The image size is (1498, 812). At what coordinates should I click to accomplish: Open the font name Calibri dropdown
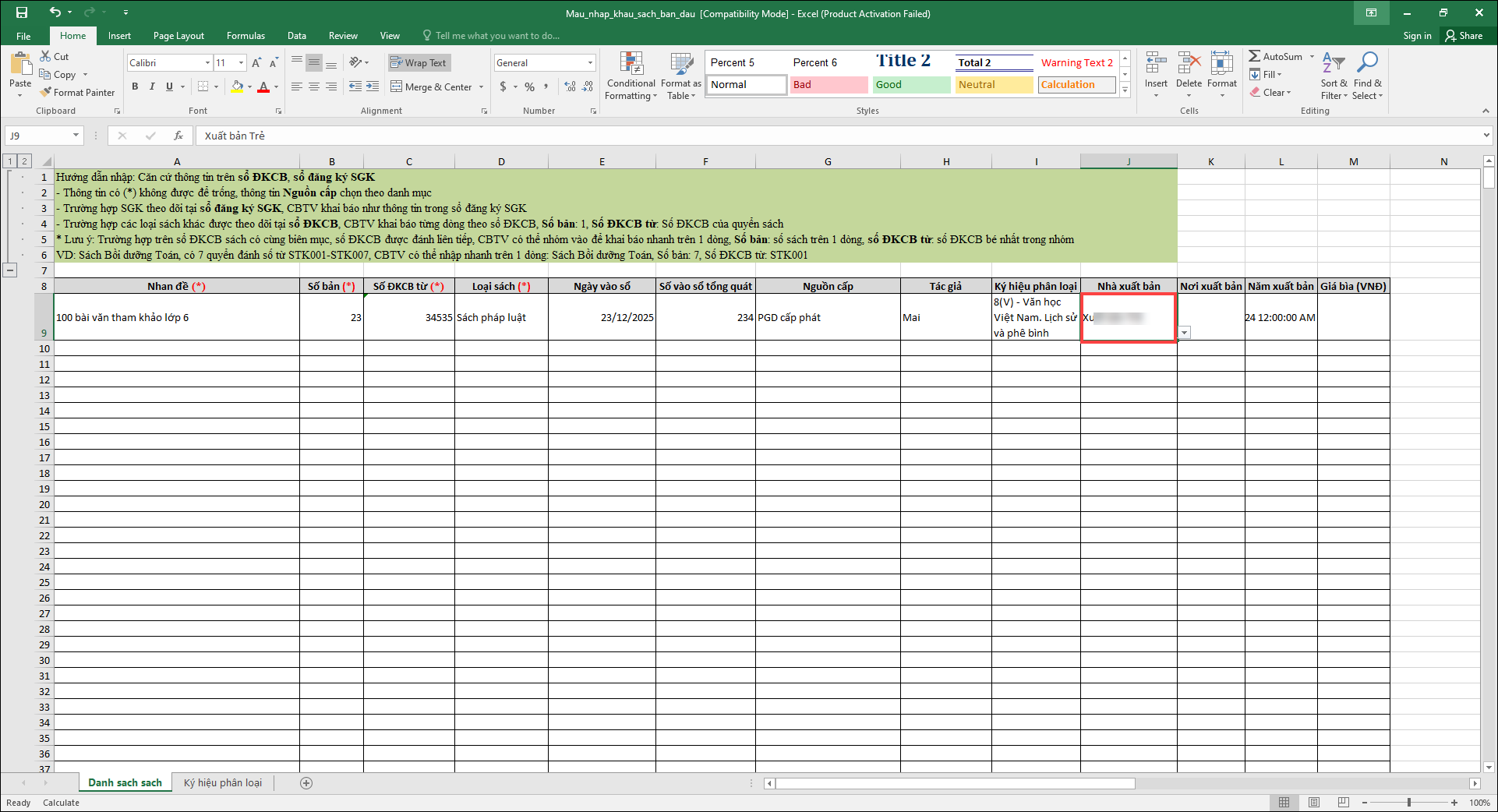(207, 63)
